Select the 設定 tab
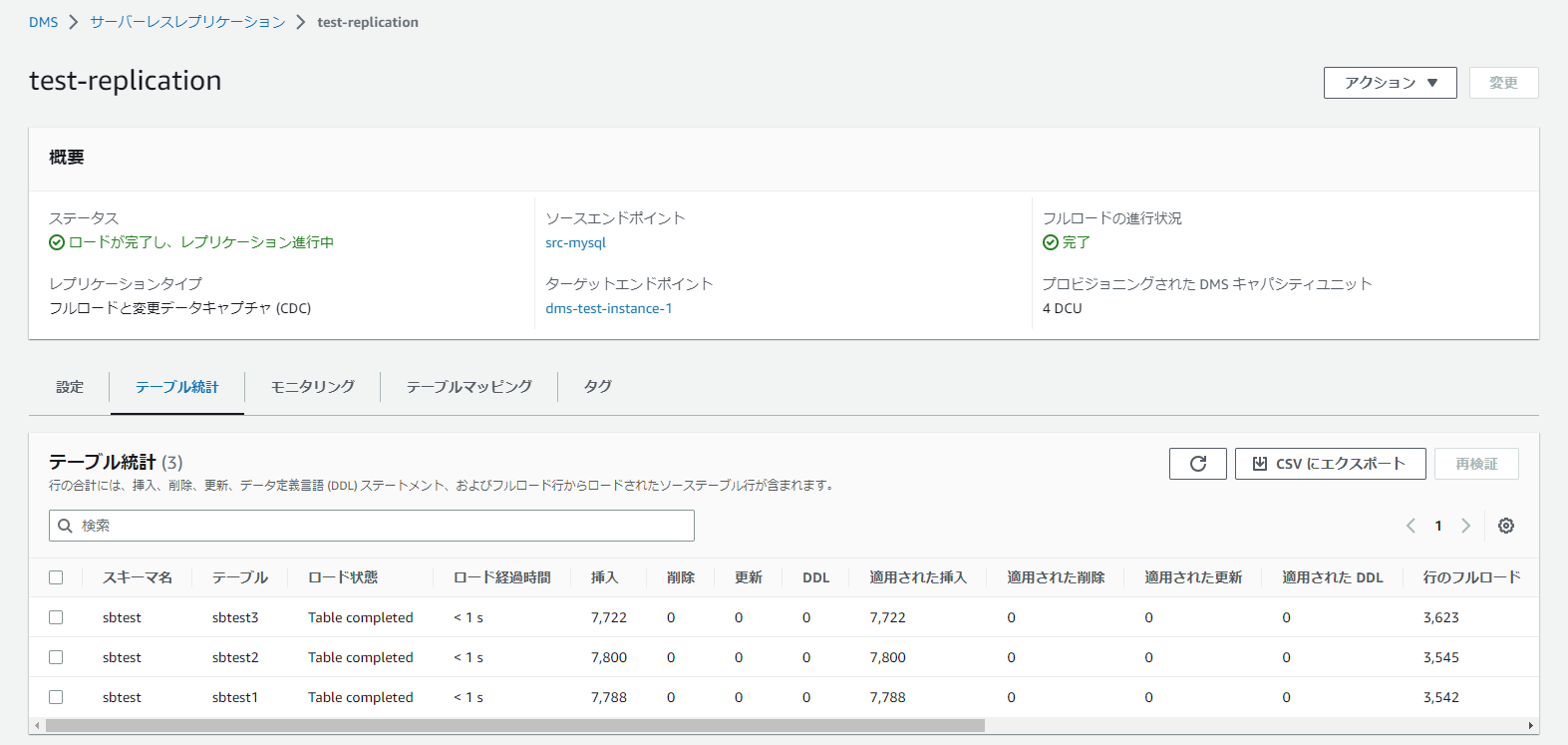Screen dimensions: 1568x745 click(70, 387)
